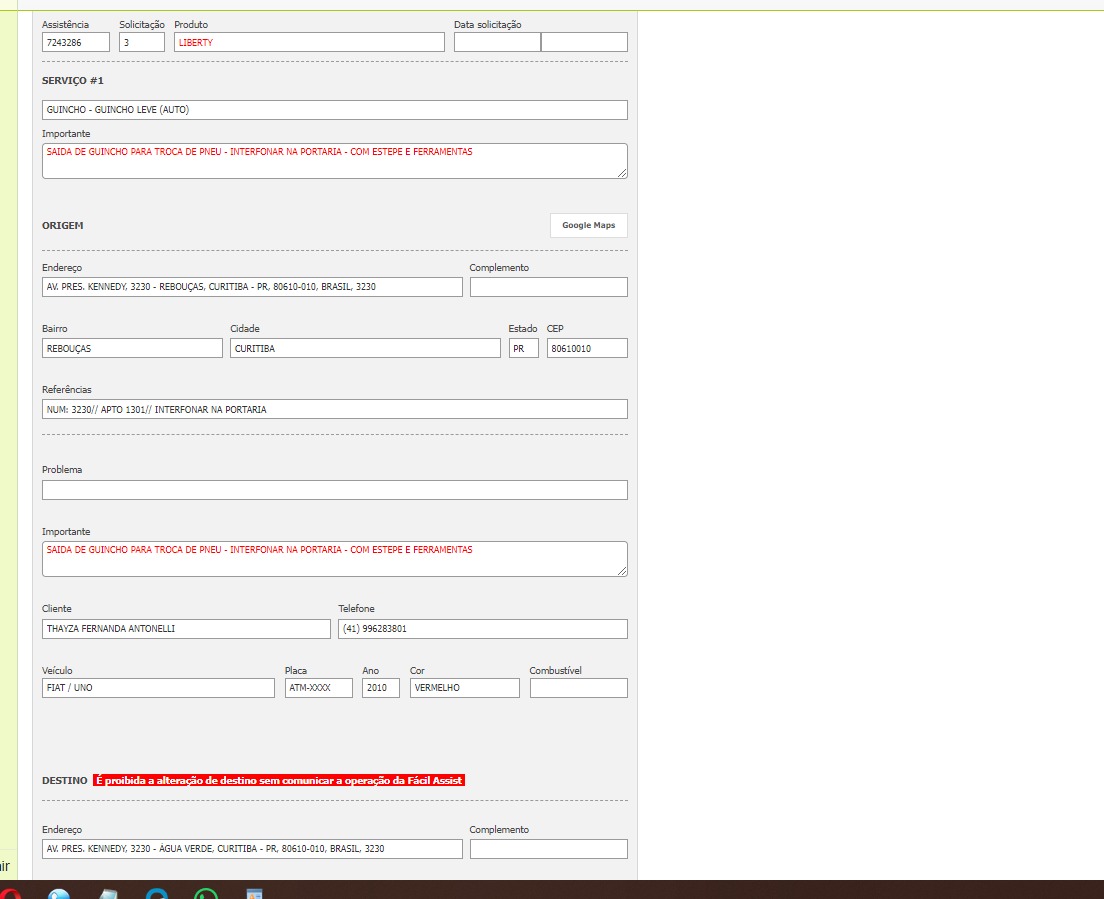Click the SERVIÇO #1 heading

(73, 81)
